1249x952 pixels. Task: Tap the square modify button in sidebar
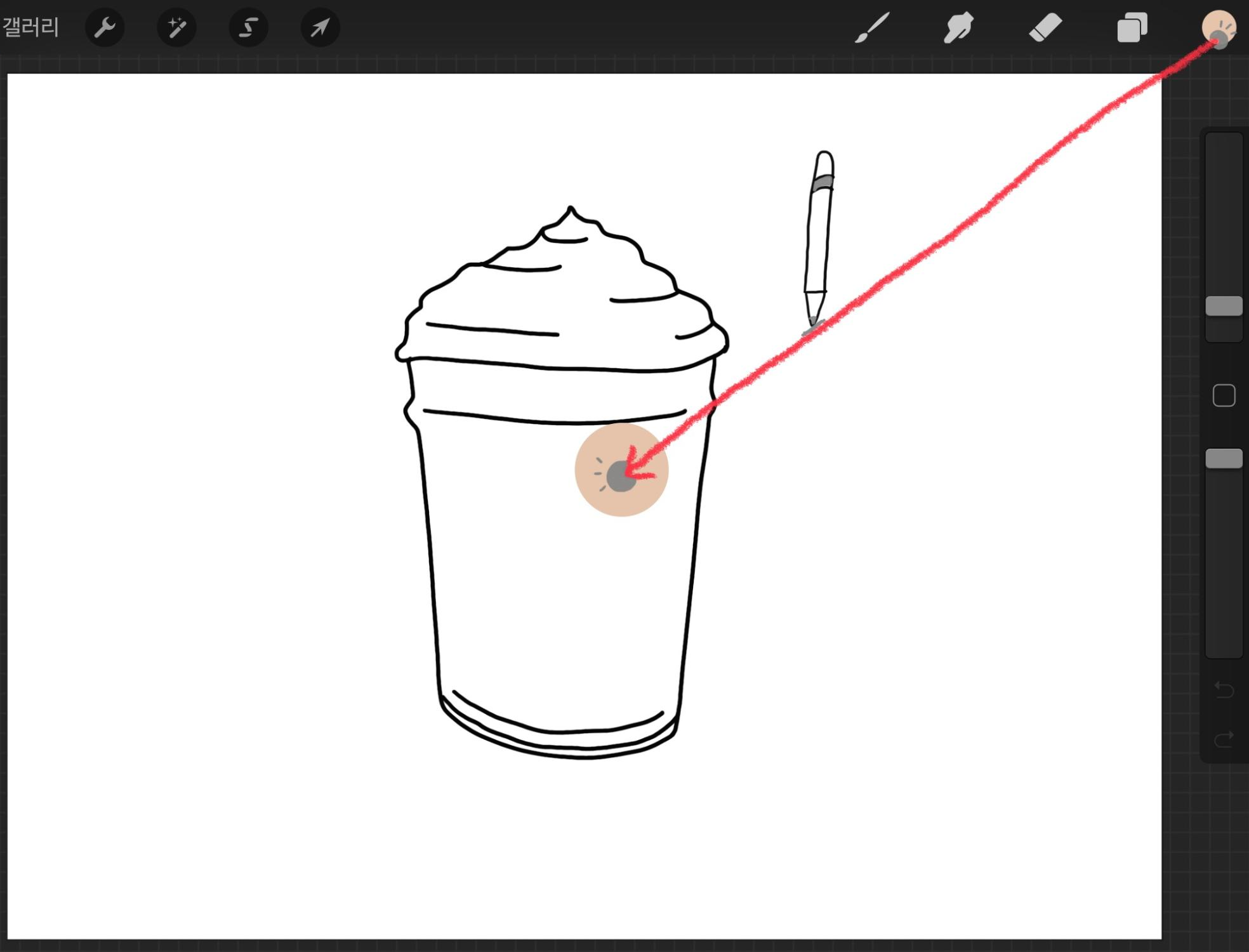1224,395
